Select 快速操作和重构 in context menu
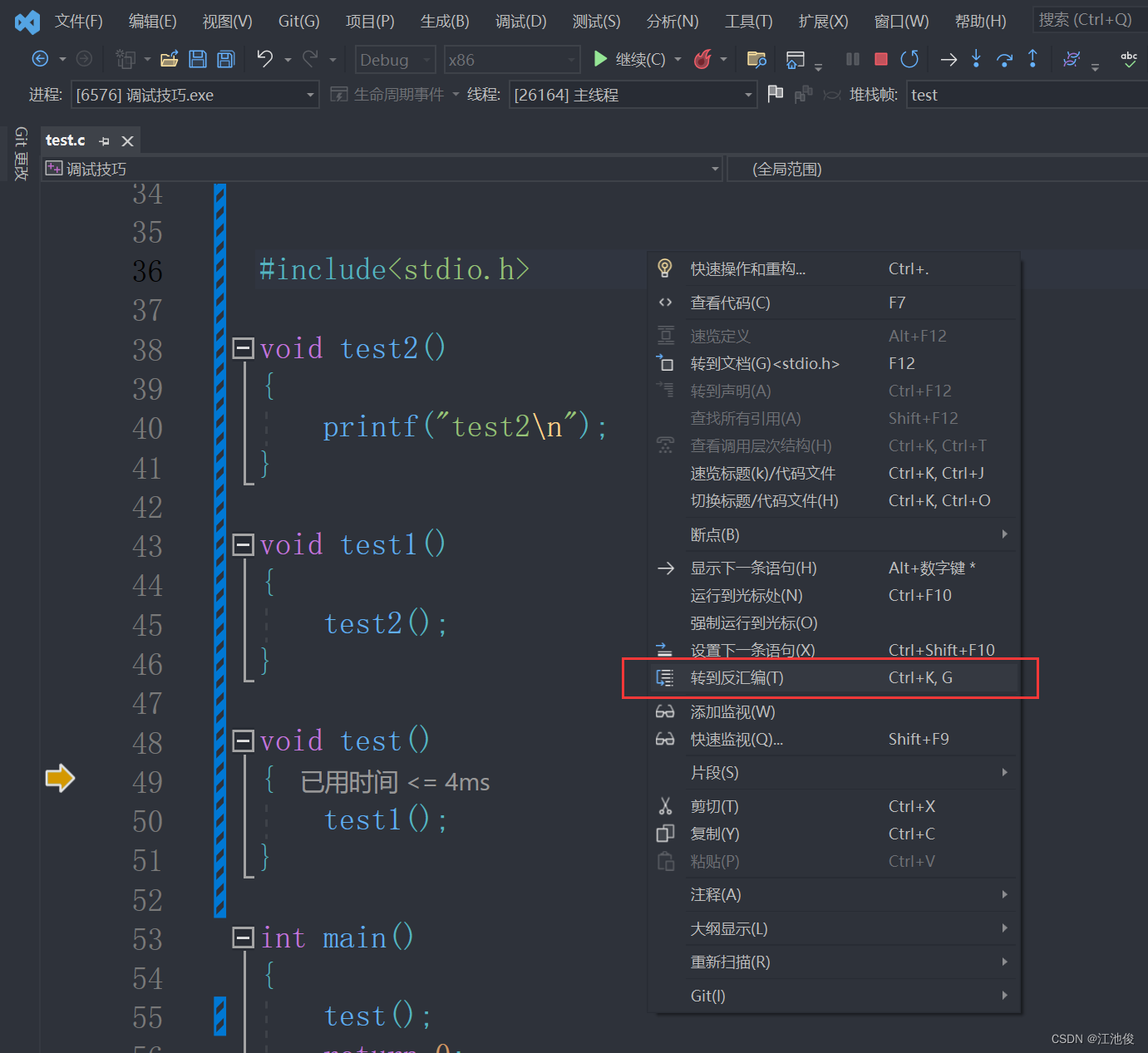Screen dimensions: 1148x1053 [x=835, y=269]
